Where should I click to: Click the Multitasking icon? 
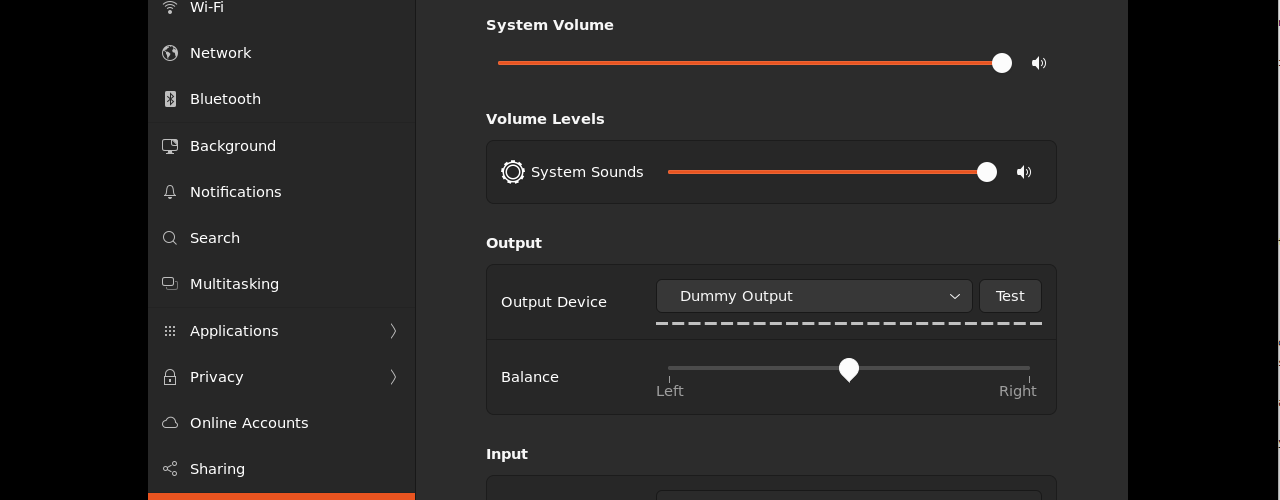[x=170, y=284]
